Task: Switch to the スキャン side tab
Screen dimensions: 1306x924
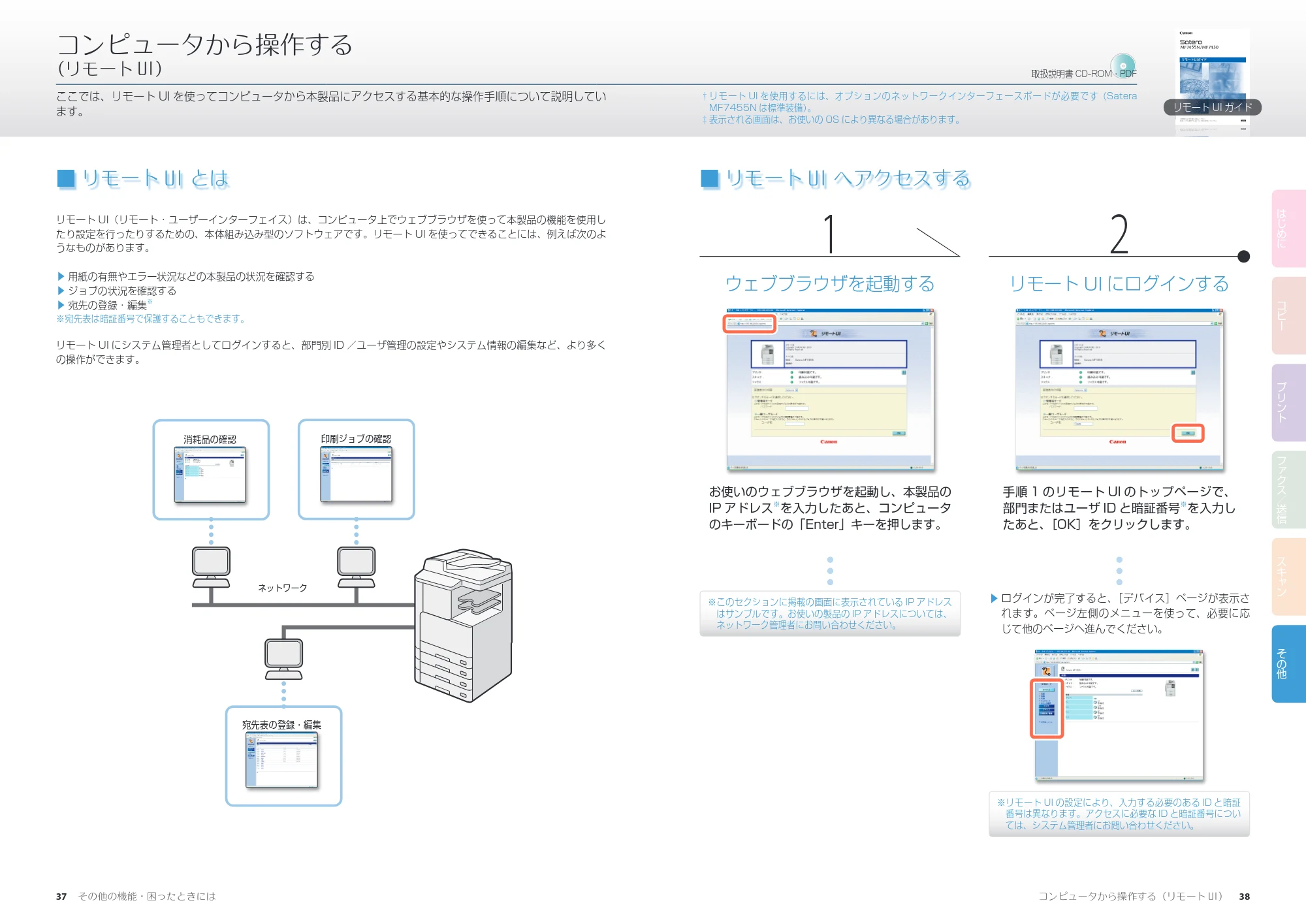Action: tap(1288, 577)
